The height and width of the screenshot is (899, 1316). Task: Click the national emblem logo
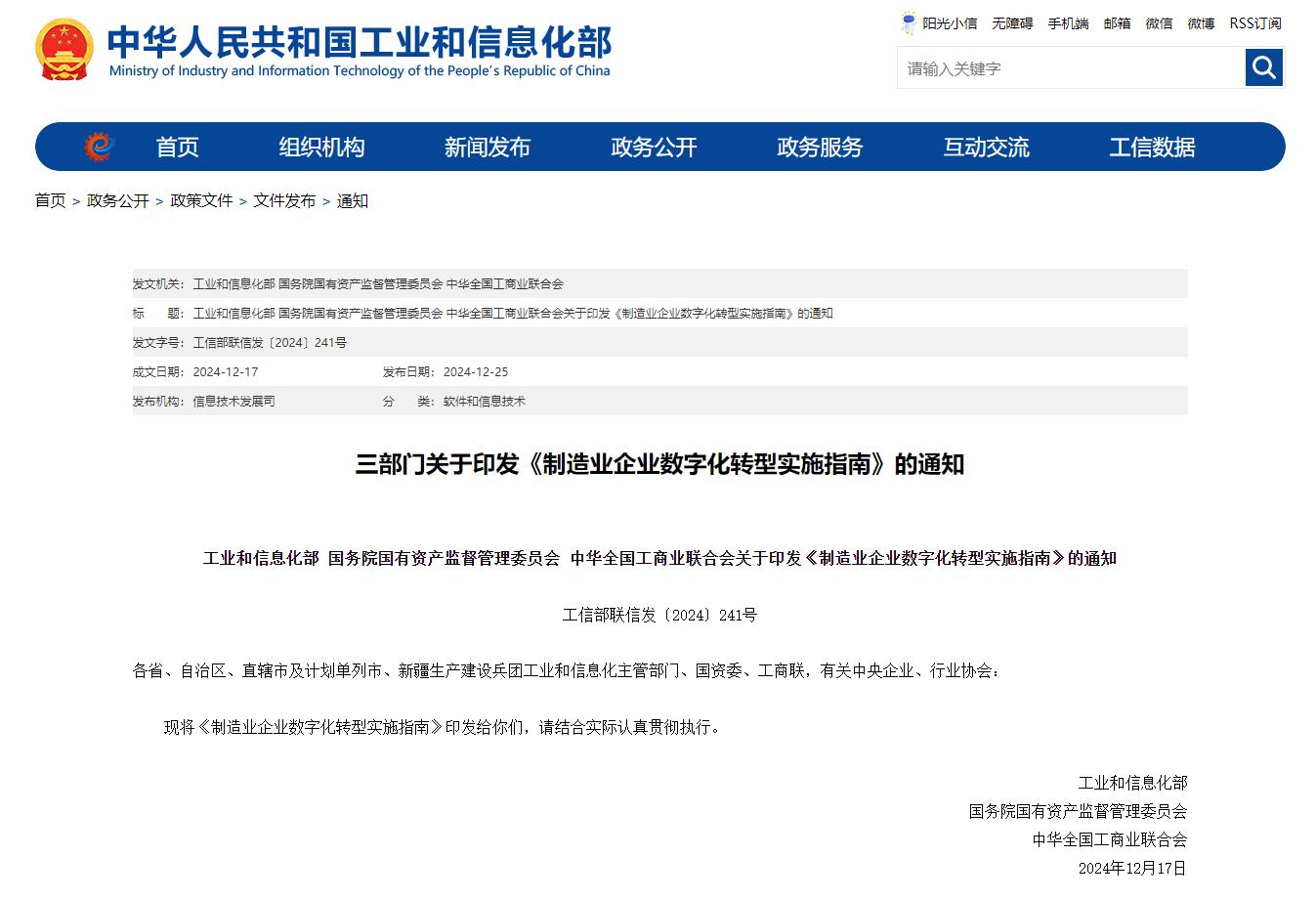click(x=64, y=49)
